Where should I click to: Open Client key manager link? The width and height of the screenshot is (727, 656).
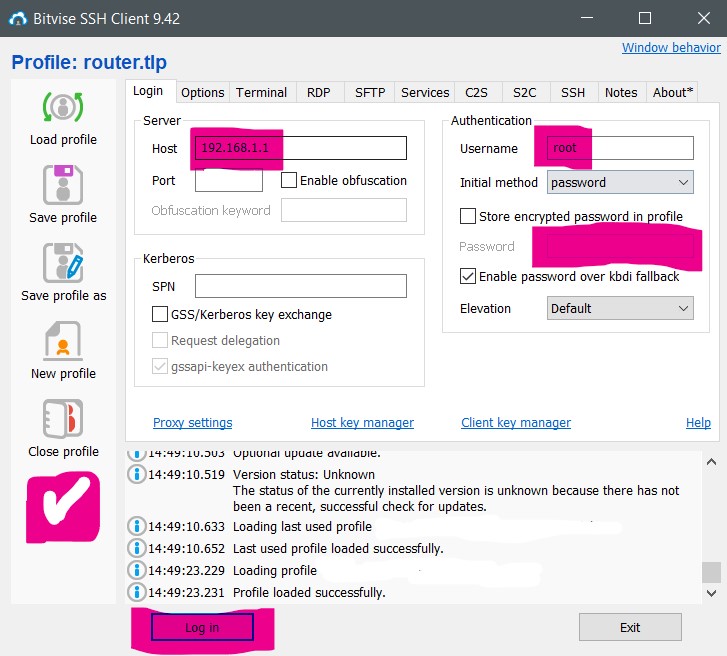point(516,422)
